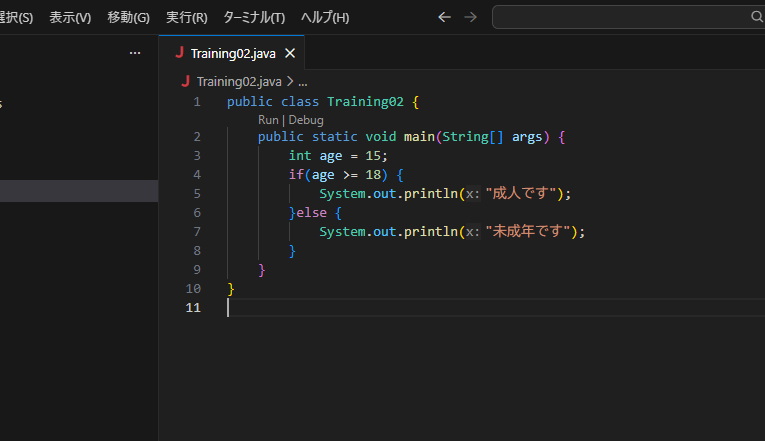765x441 pixels.
Task: Click the Java file icon in the breadcrumb
Action: point(186,82)
